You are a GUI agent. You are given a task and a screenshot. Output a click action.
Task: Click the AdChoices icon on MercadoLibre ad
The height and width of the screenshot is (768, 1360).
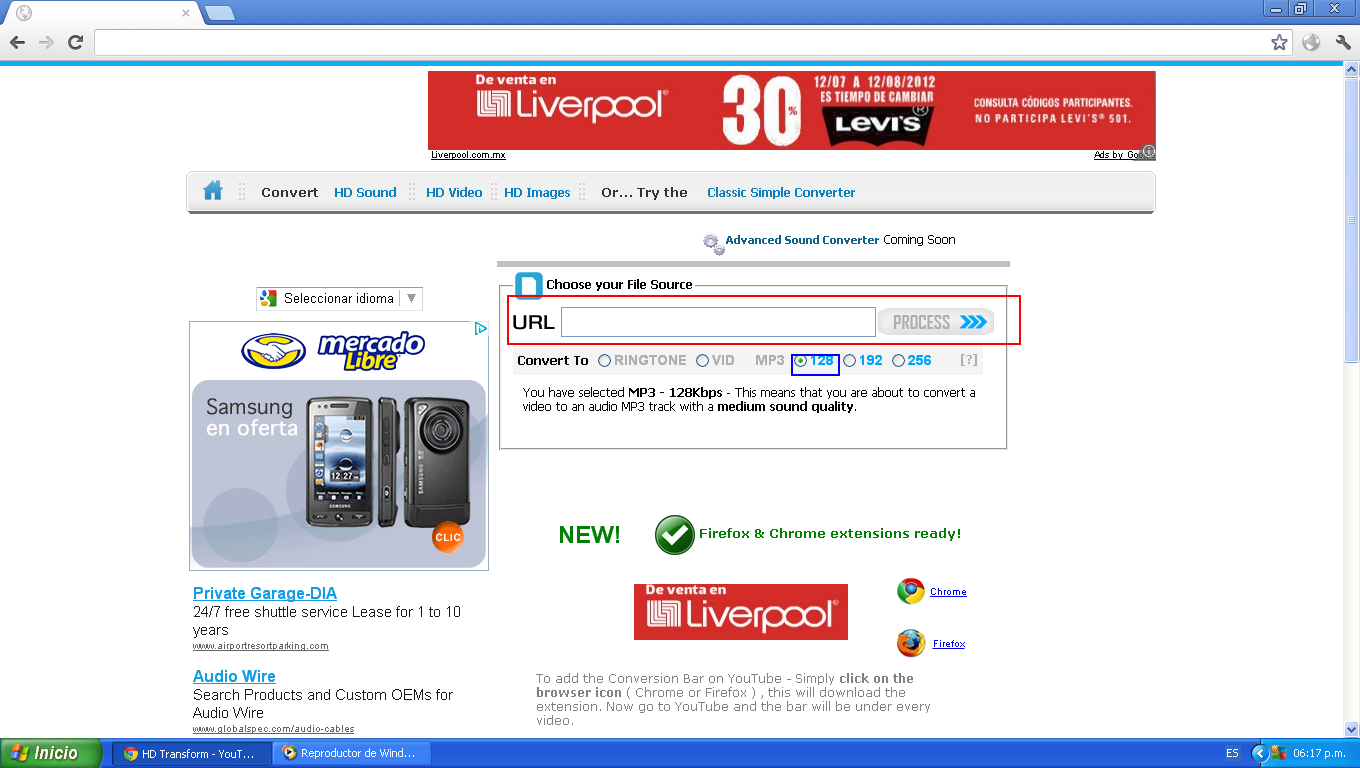pos(481,328)
